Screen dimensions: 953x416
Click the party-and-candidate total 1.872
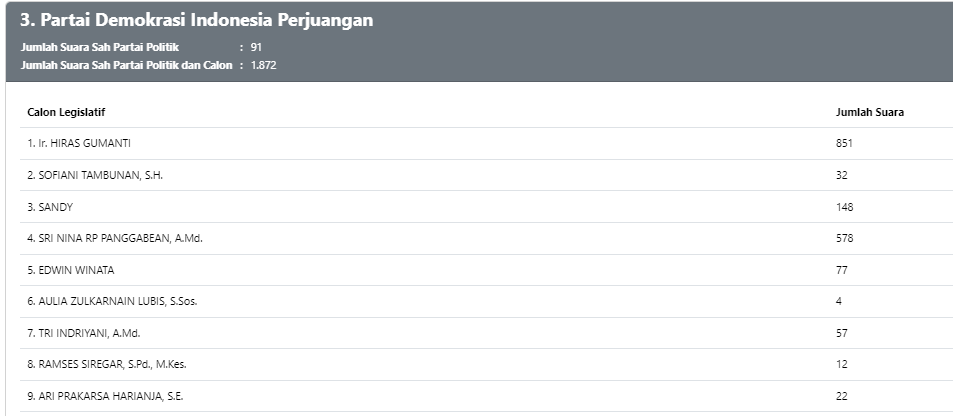pos(263,65)
